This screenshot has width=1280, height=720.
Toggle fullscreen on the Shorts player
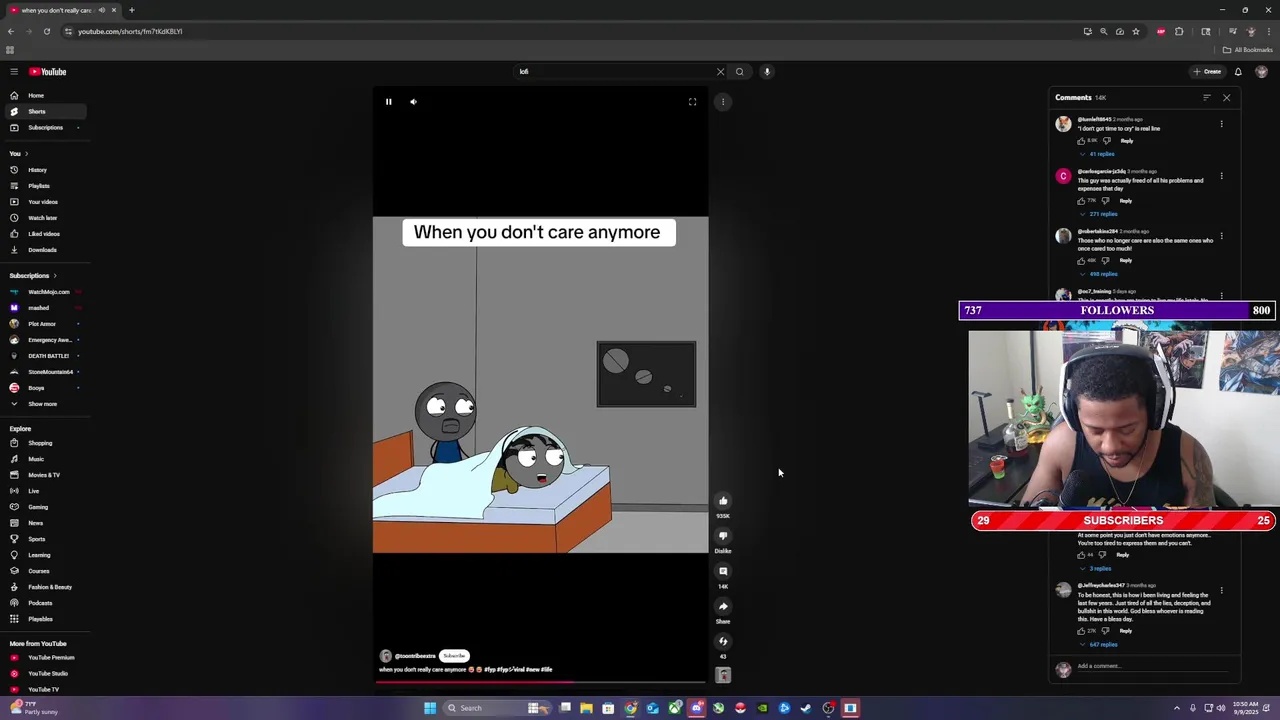(x=692, y=101)
